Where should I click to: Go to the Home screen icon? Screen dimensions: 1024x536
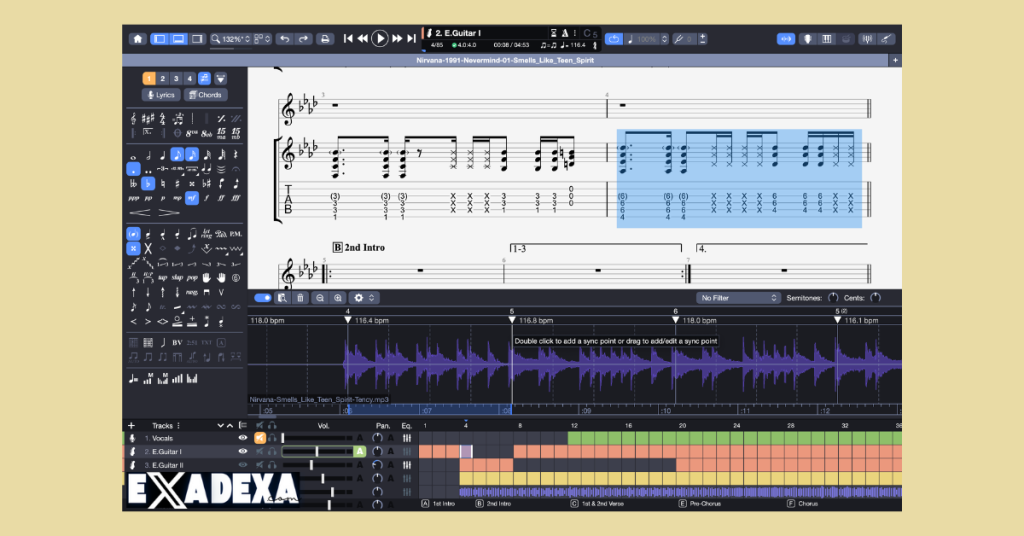click(137, 39)
